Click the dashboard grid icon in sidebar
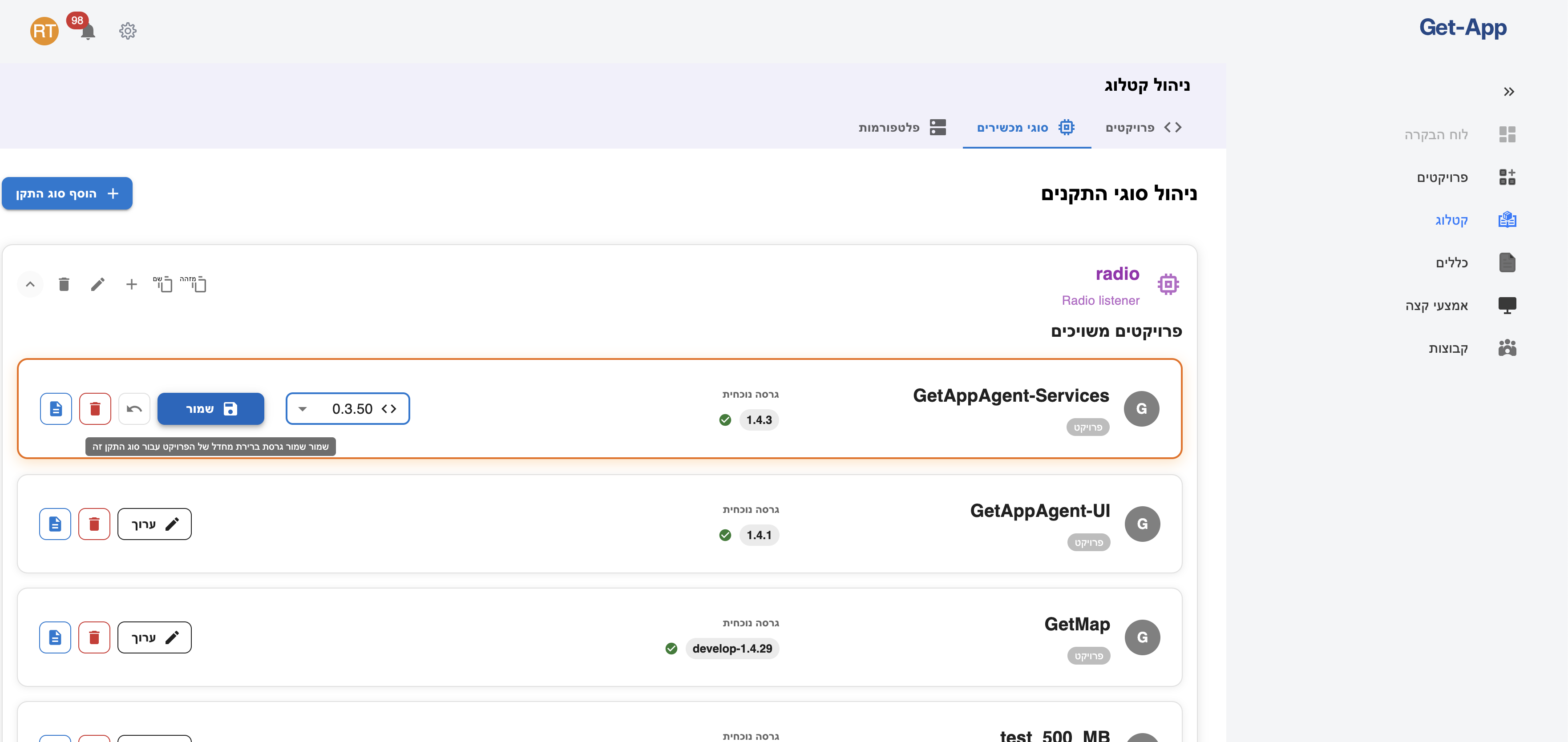The height and width of the screenshot is (742, 1568). click(1507, 134)
